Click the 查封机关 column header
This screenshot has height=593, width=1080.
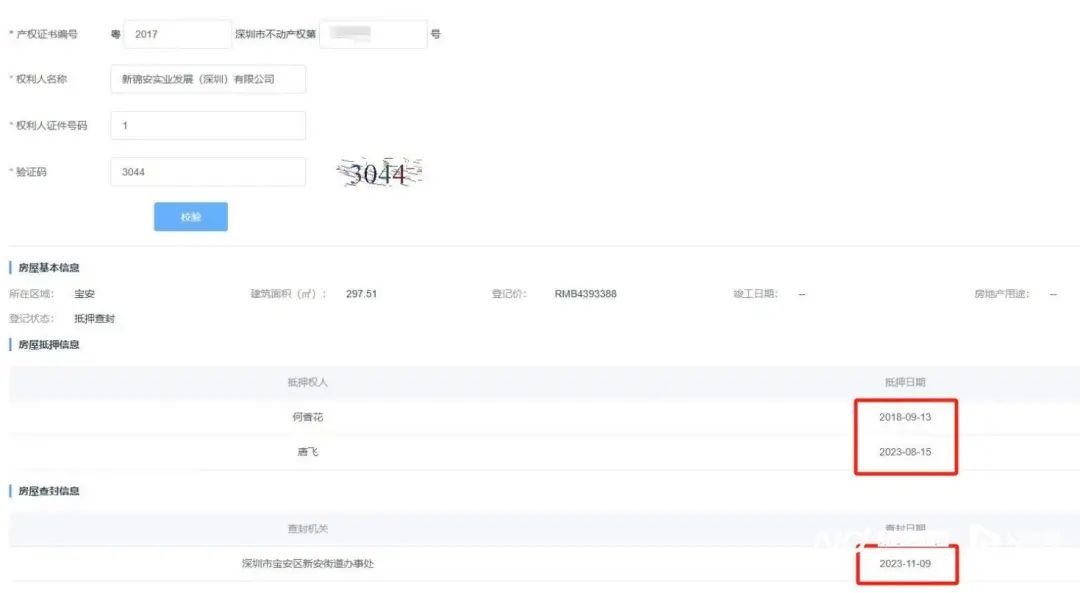307,528
